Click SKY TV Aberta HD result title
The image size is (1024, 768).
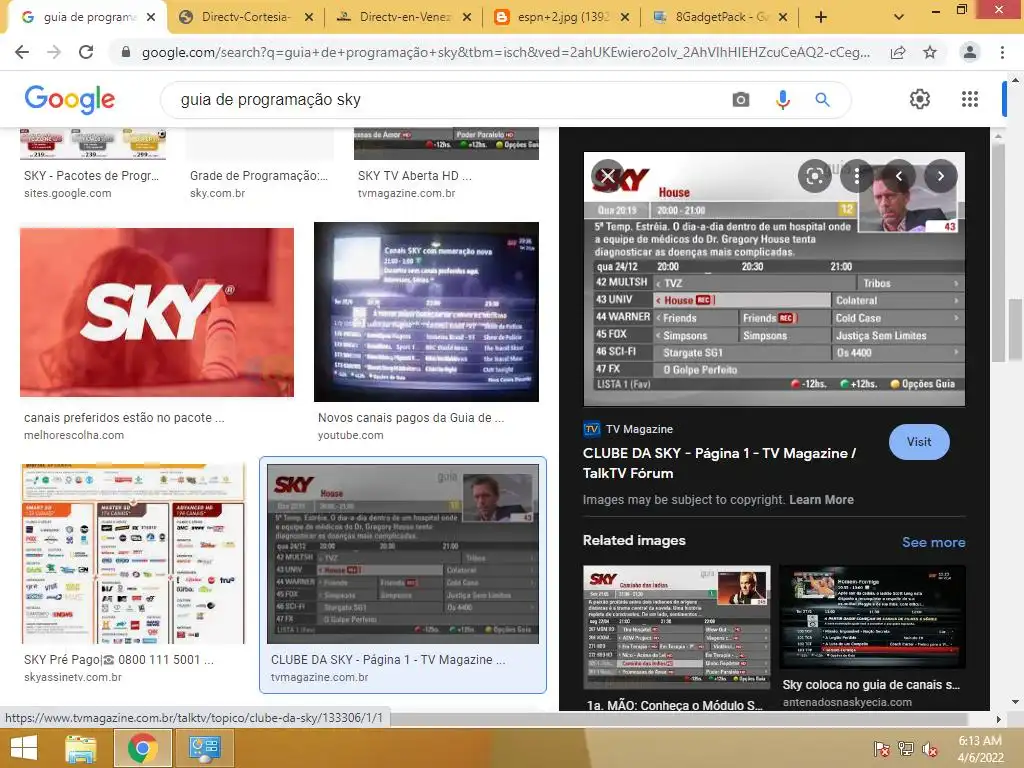[415, 176]
